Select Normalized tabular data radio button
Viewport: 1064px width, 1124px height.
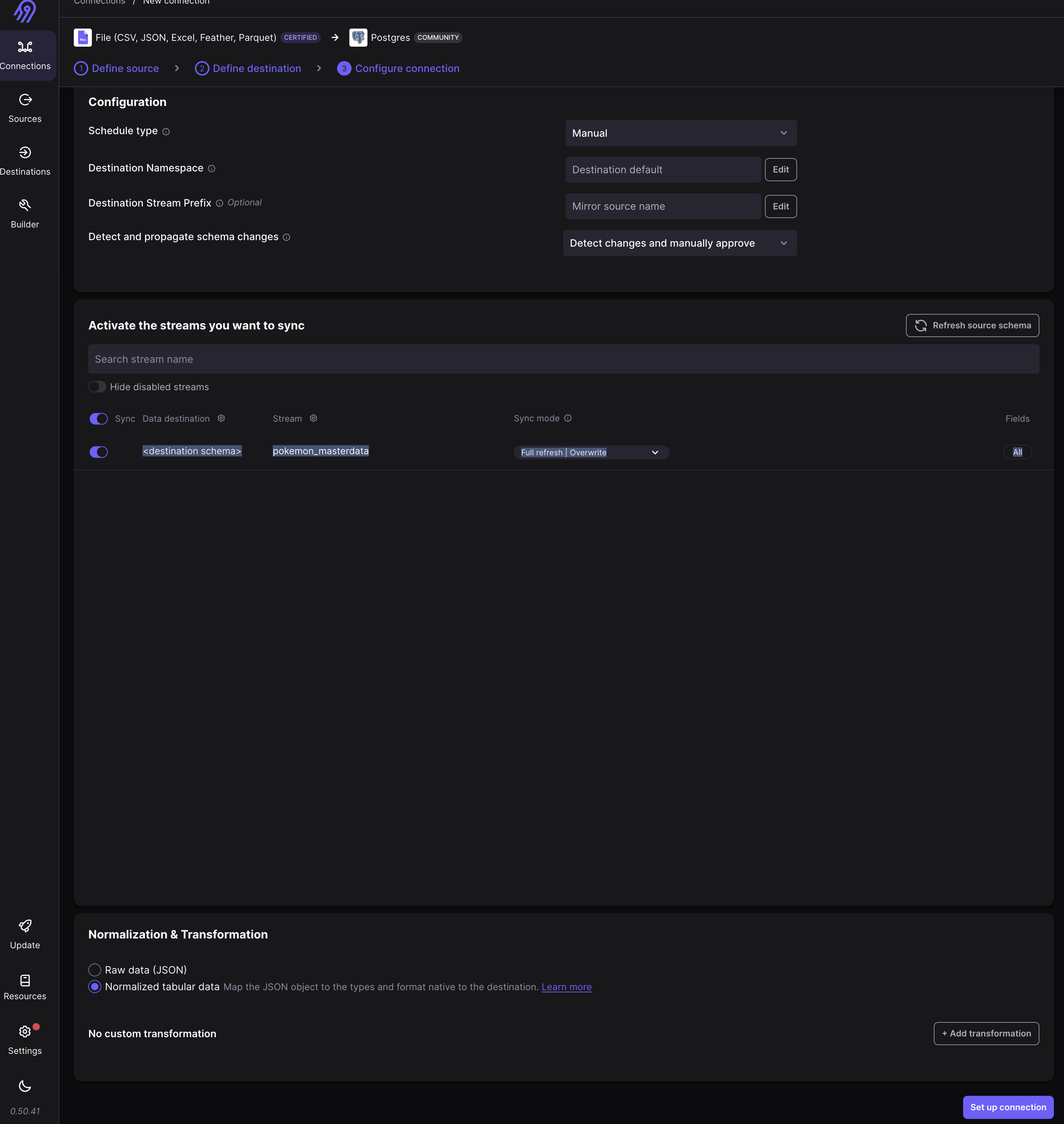(94, 987)
